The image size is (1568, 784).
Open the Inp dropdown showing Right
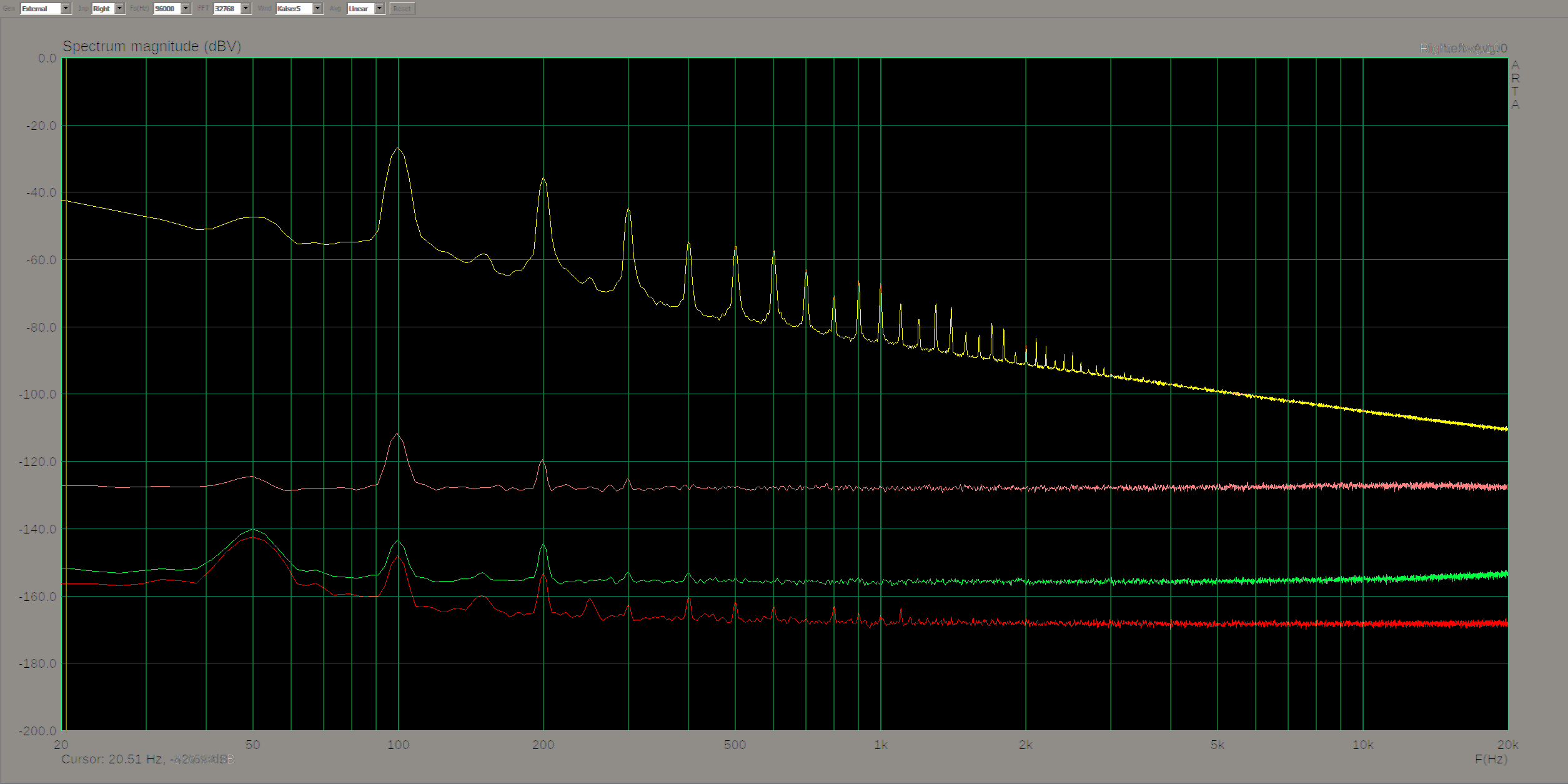(x=108, y=9)
